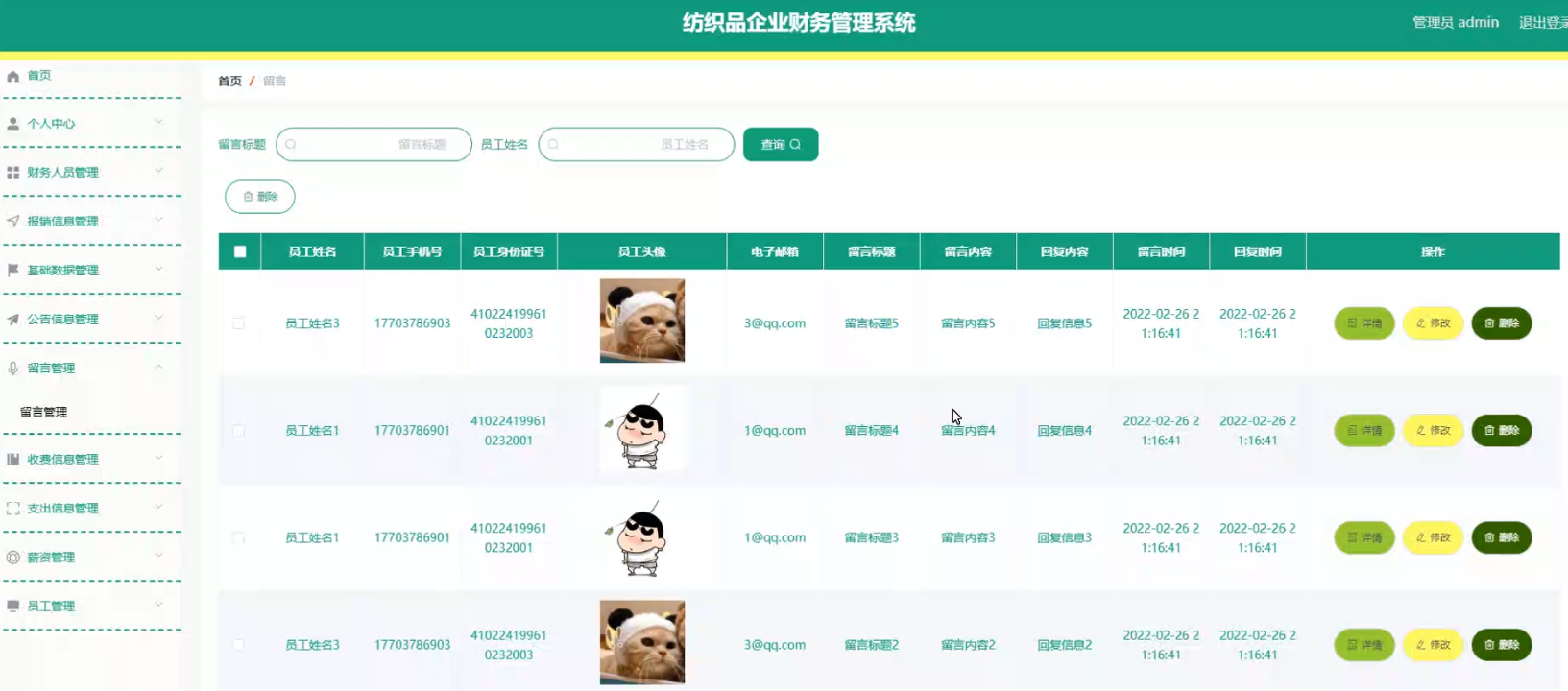Check the row checkbox for 留言标题5

239,323
